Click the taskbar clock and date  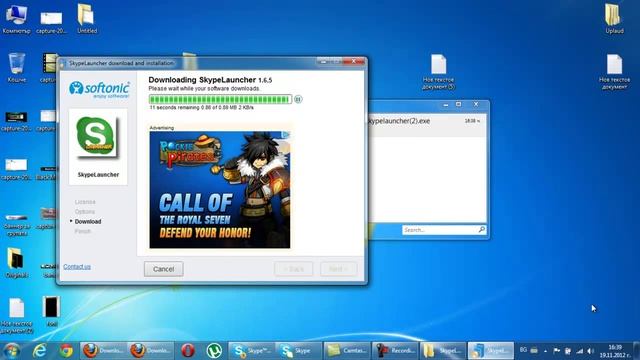pos(615,351)
